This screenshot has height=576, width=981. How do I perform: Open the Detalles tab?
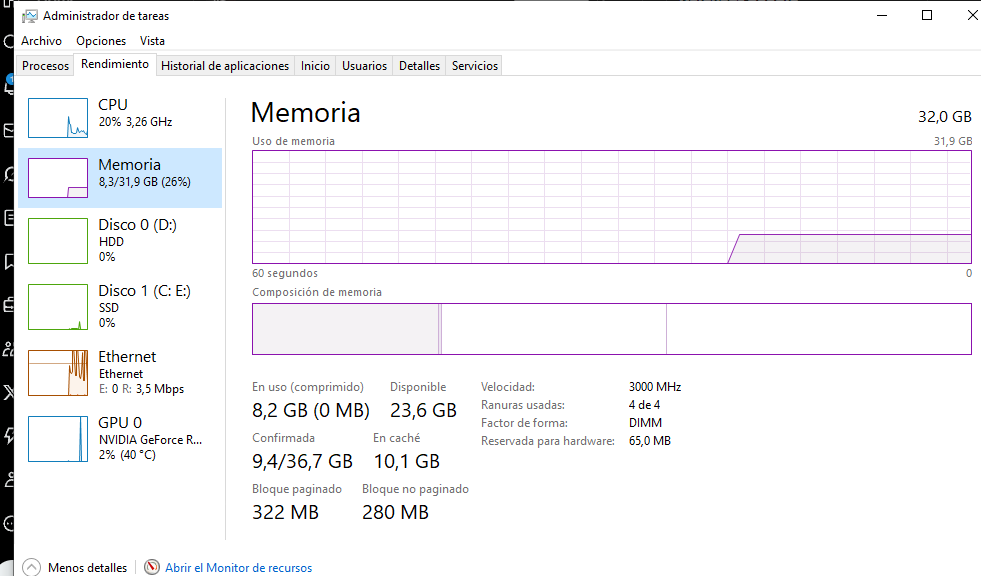coord(419,66)
